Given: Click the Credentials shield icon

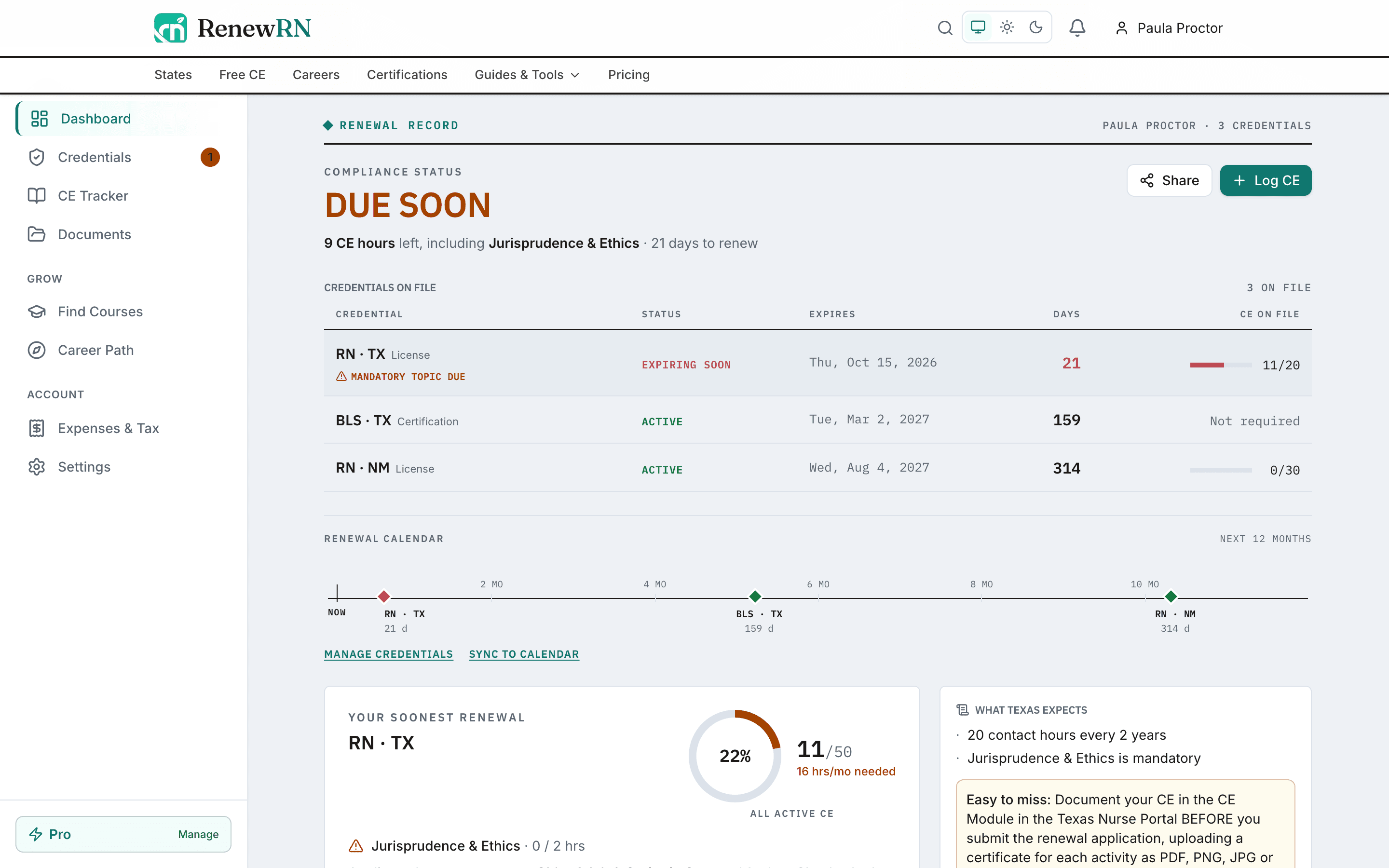Looking at the screenshot, I should click(37, 157).
